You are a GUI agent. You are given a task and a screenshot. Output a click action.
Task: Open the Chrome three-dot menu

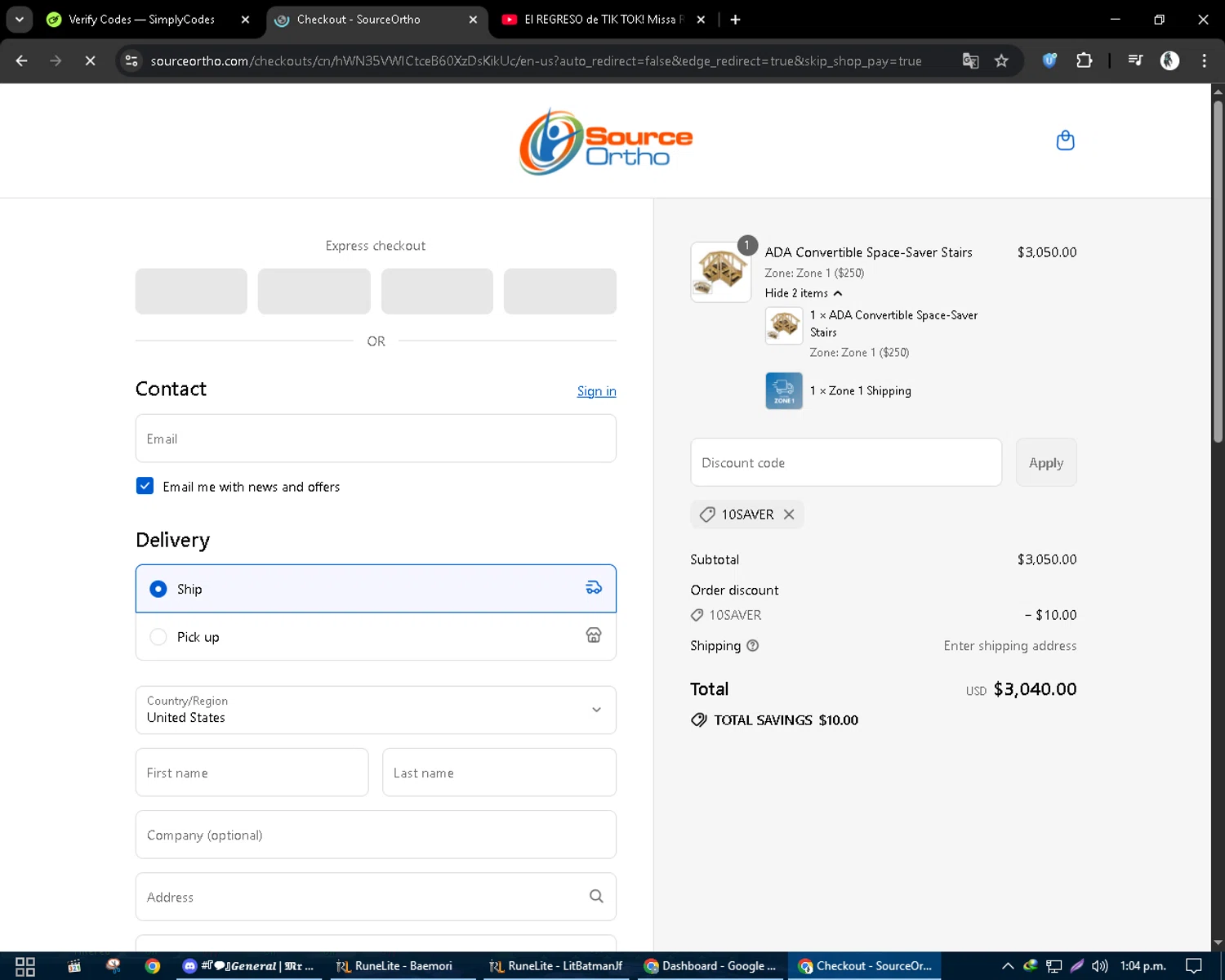click(x=1204, y=60)
